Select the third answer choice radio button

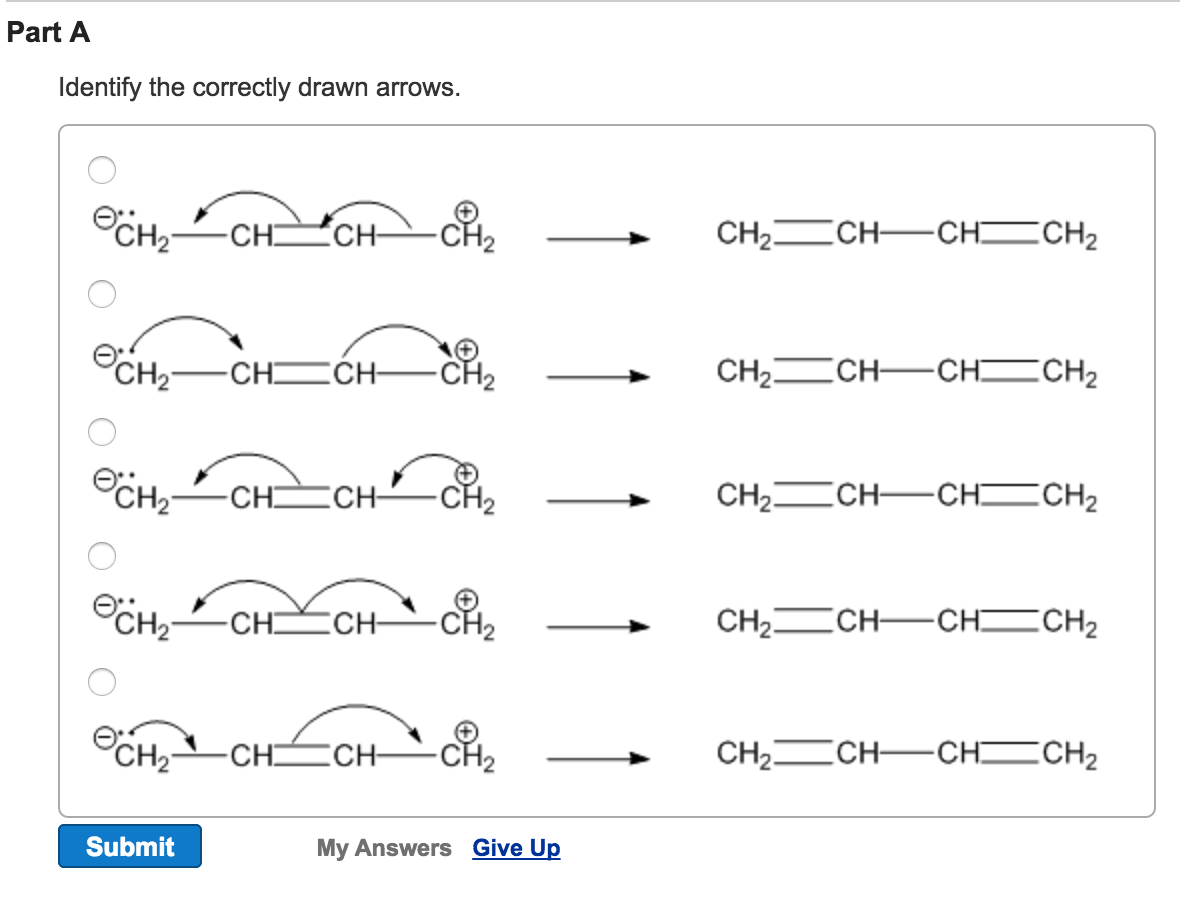pos(101,432)
